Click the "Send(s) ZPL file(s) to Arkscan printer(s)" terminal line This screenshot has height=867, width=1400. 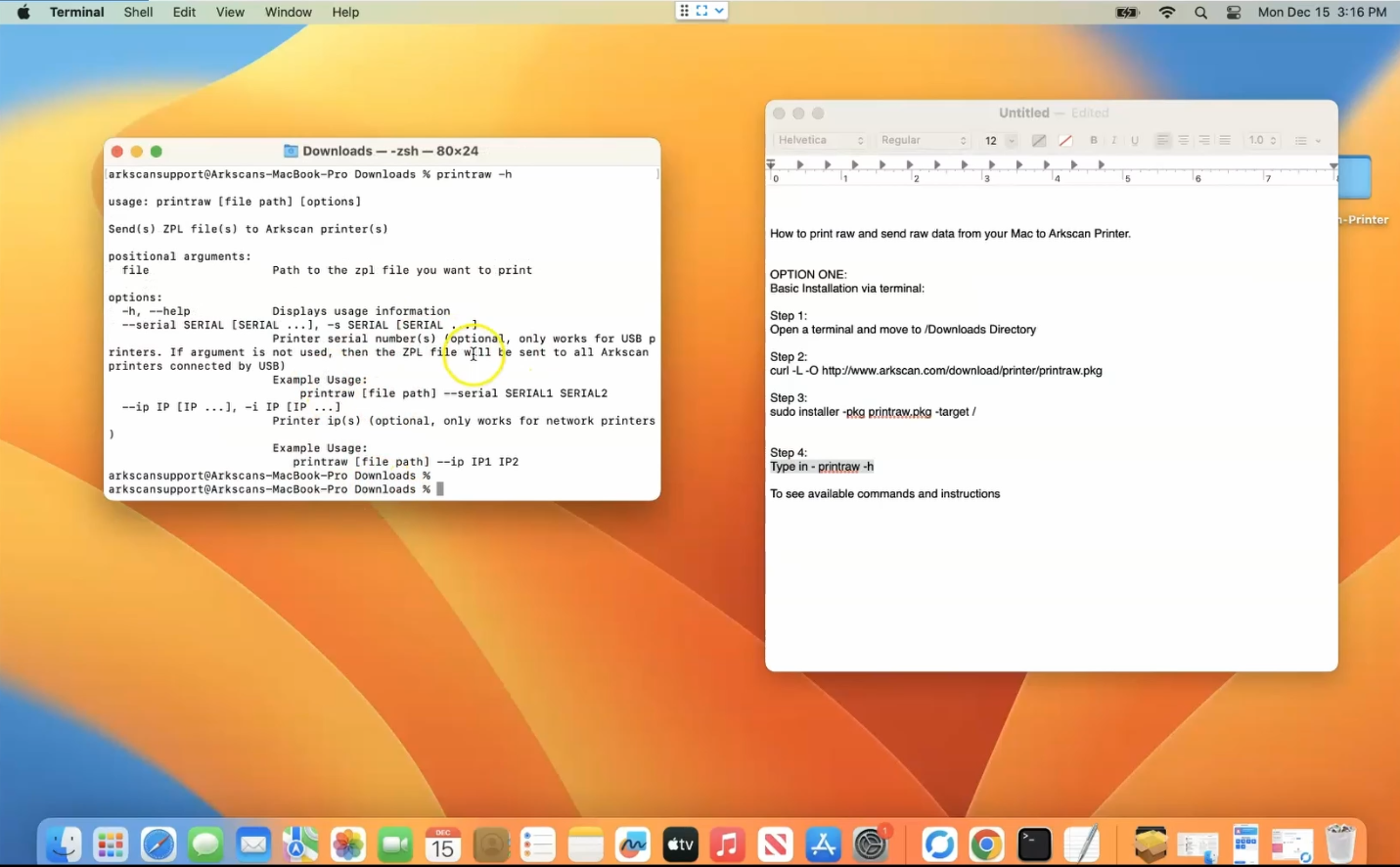pos(248,229)
